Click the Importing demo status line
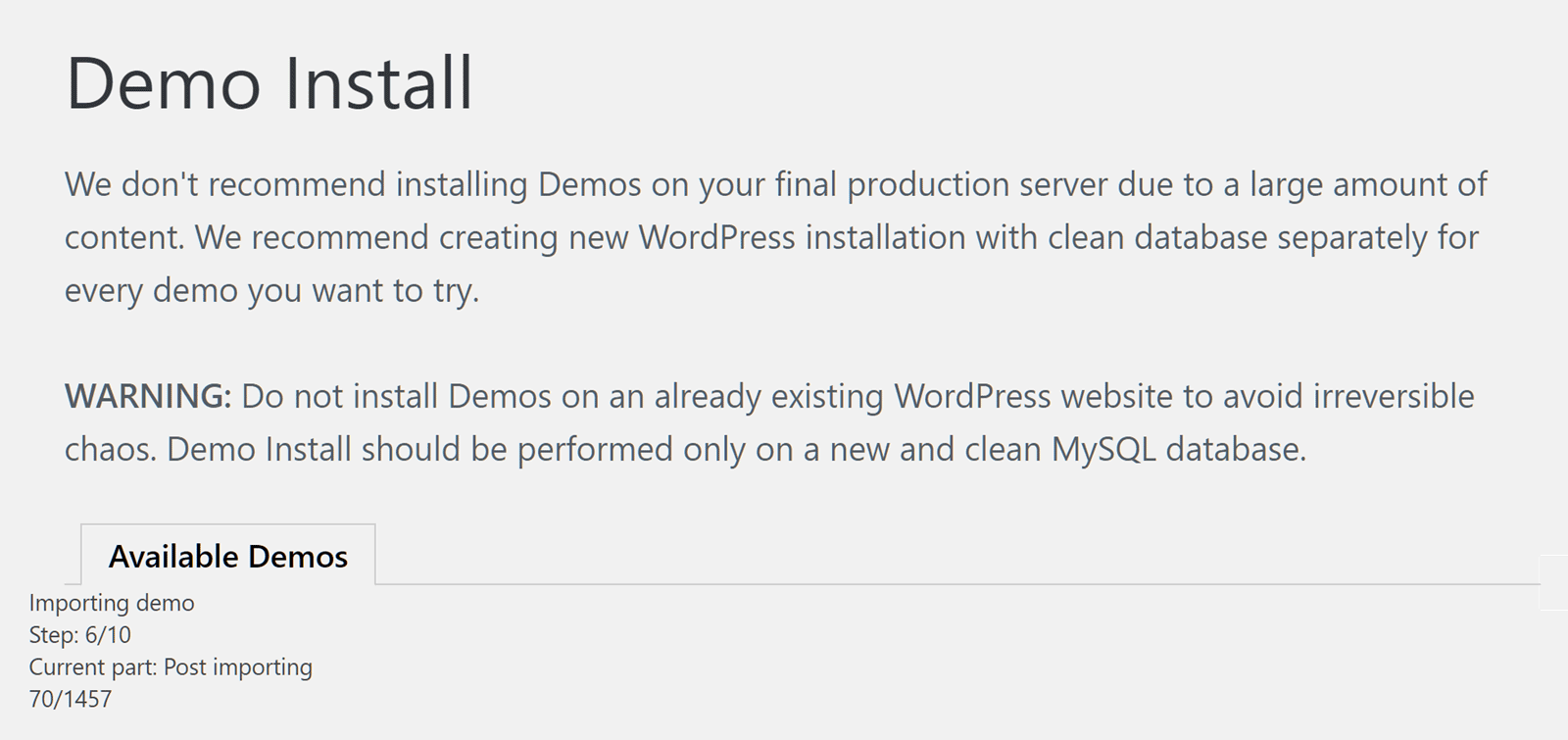 (x=112, y=603)
